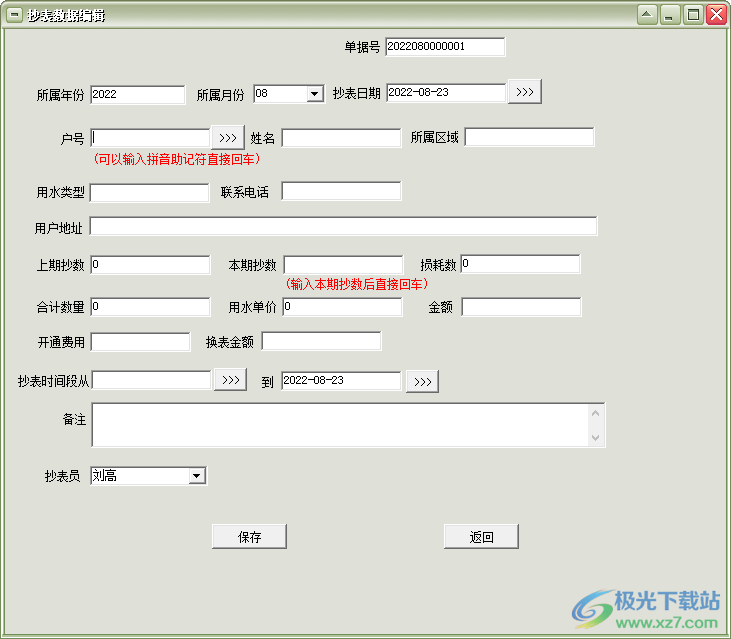
Task: Open the window system menu icon
Action: tap(14, 15)
